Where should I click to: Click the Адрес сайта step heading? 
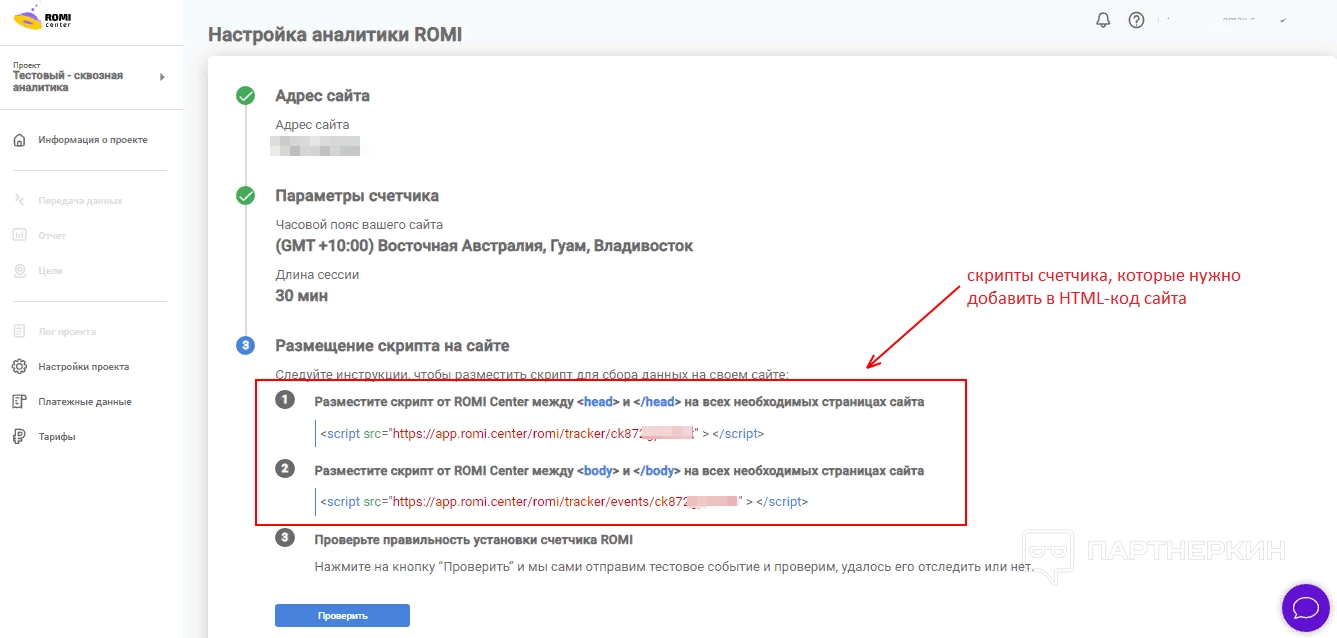coord(322,96)
